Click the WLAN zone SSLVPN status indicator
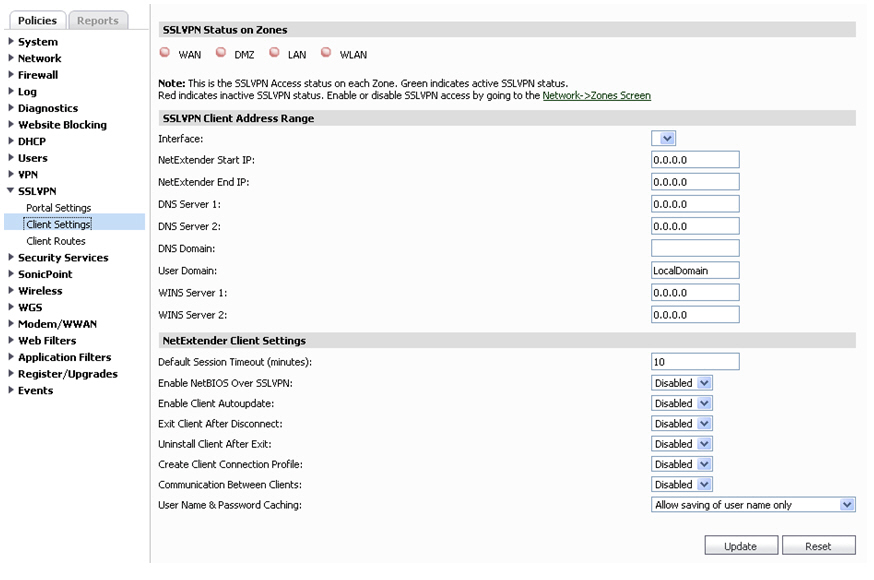The image size is (874, 580). (x=326, y=52)
